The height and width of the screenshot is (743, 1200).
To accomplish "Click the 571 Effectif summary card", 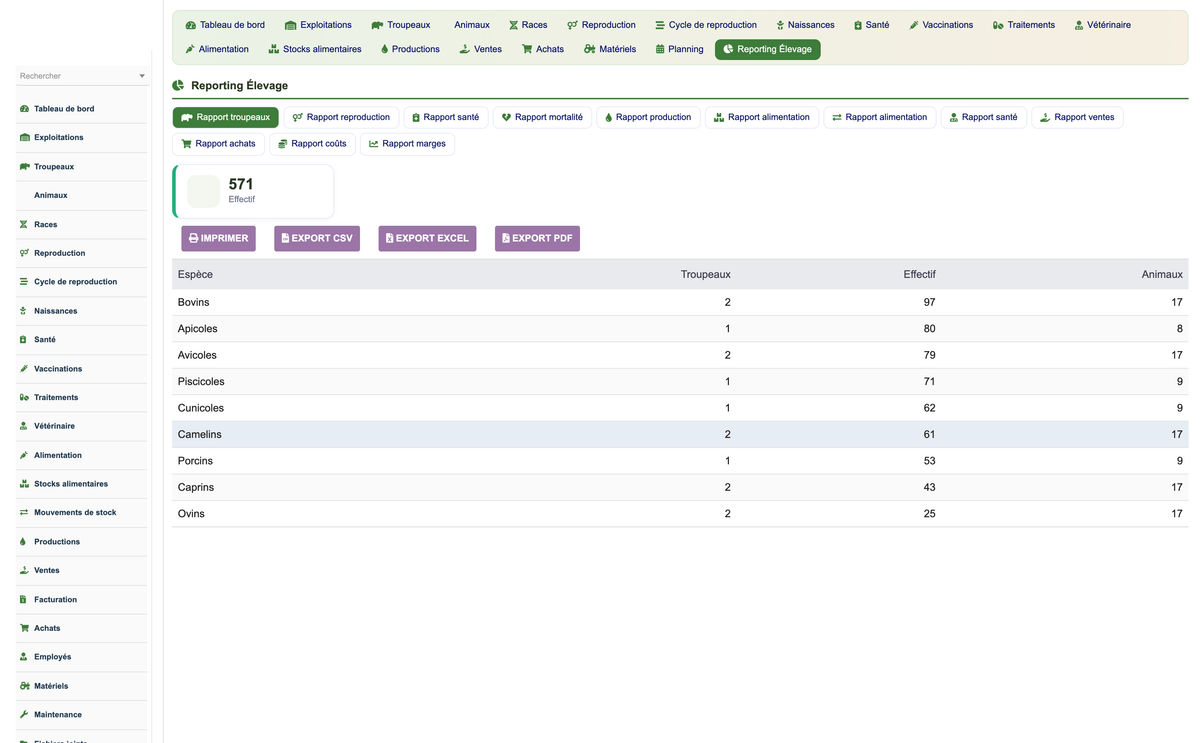I will (253, 191).
